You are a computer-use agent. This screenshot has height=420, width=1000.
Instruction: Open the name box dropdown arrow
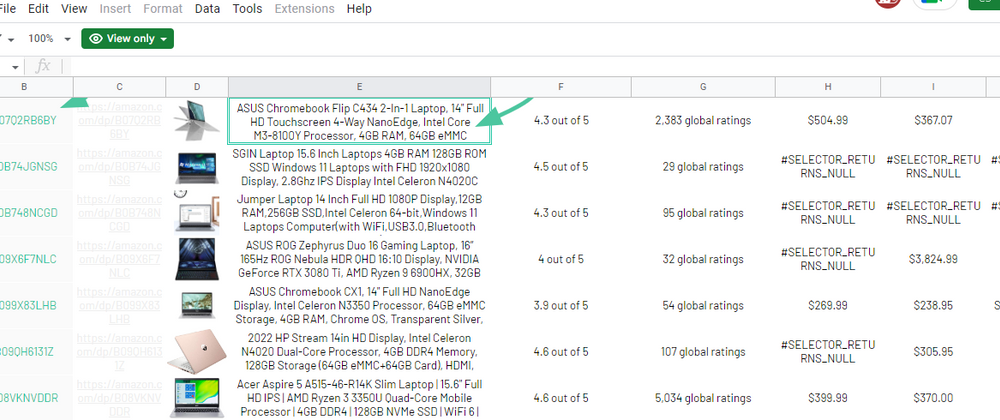(10, 39)
